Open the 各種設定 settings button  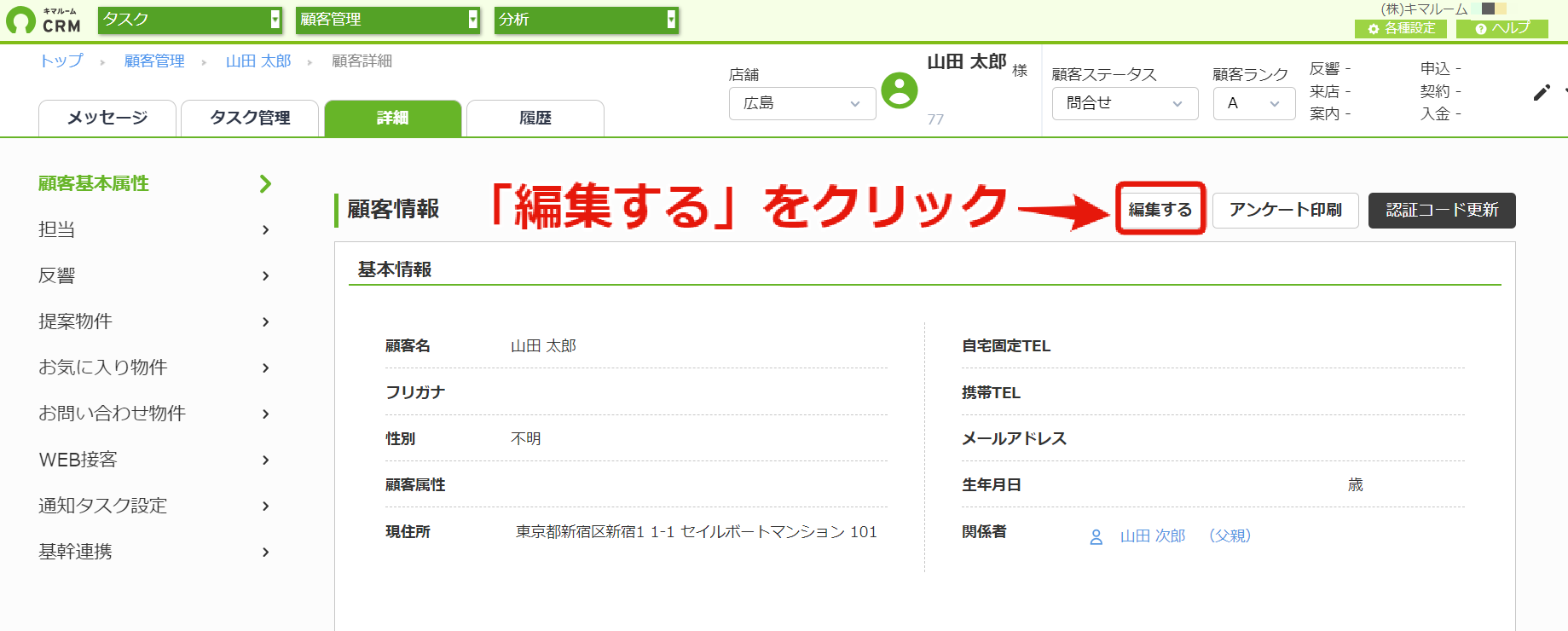pyautogui.click(x=1401, y=28)
